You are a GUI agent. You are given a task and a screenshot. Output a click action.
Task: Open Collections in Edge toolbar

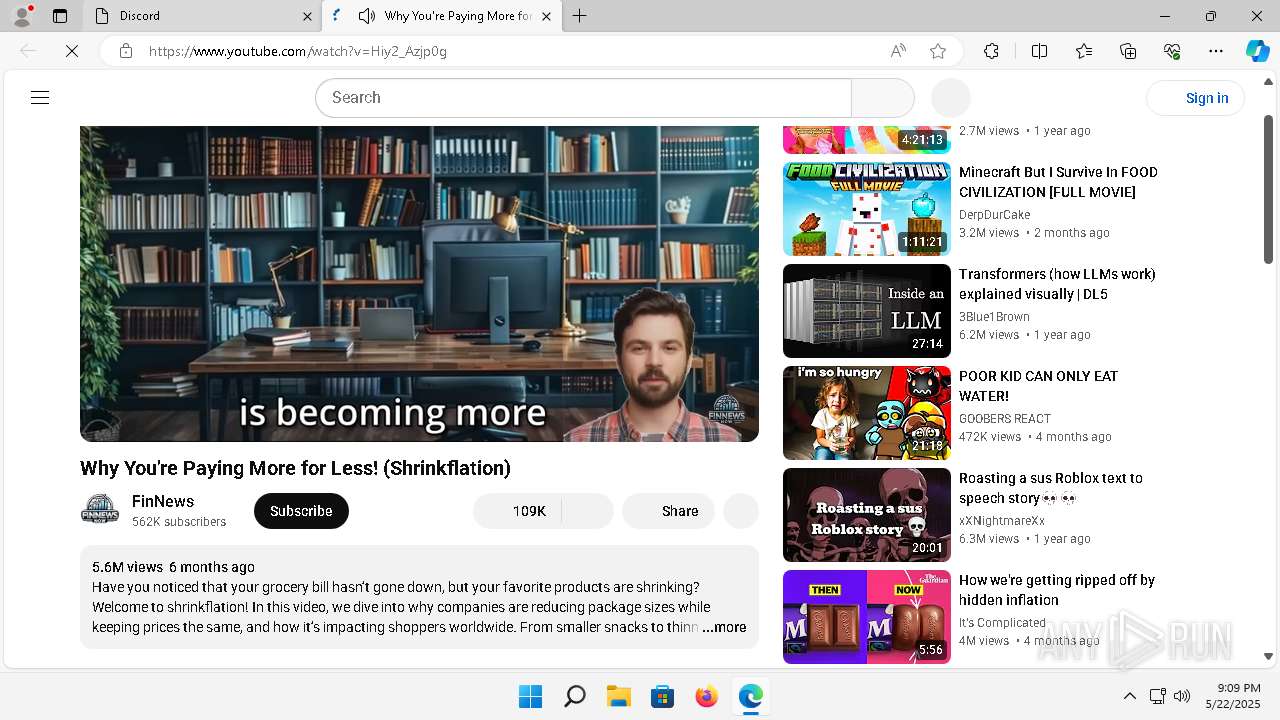coord(1128,51)
